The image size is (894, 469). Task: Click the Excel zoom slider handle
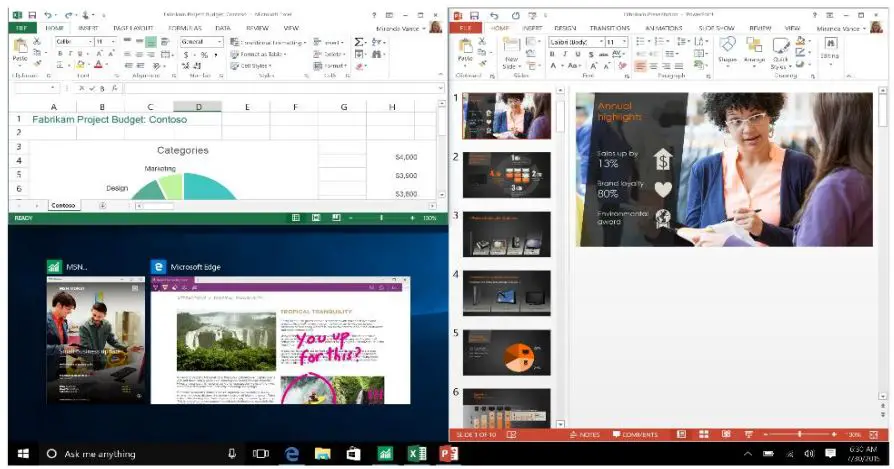point(381,218)
